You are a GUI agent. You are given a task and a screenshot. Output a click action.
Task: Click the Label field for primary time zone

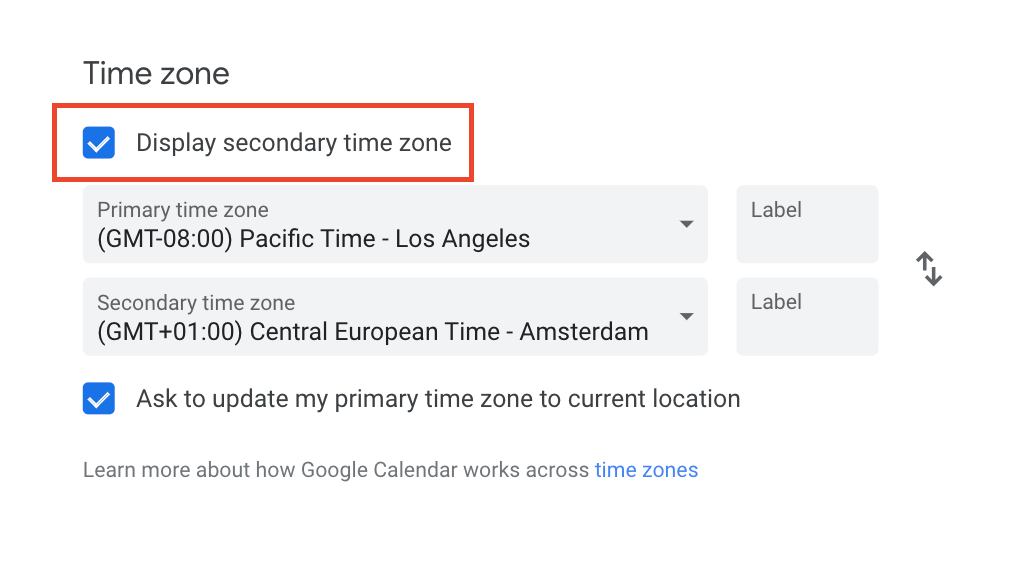(x=807, y=224)
